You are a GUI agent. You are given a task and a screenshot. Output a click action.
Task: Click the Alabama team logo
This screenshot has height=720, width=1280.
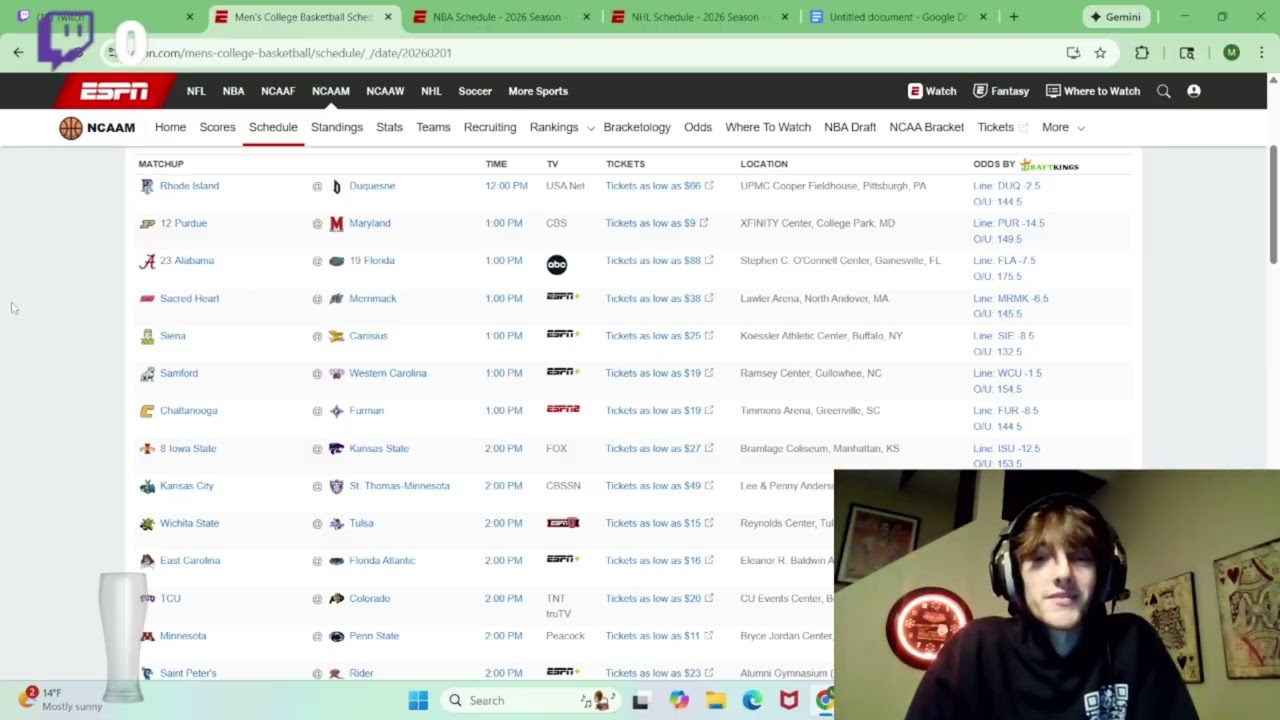coord(147,261)
